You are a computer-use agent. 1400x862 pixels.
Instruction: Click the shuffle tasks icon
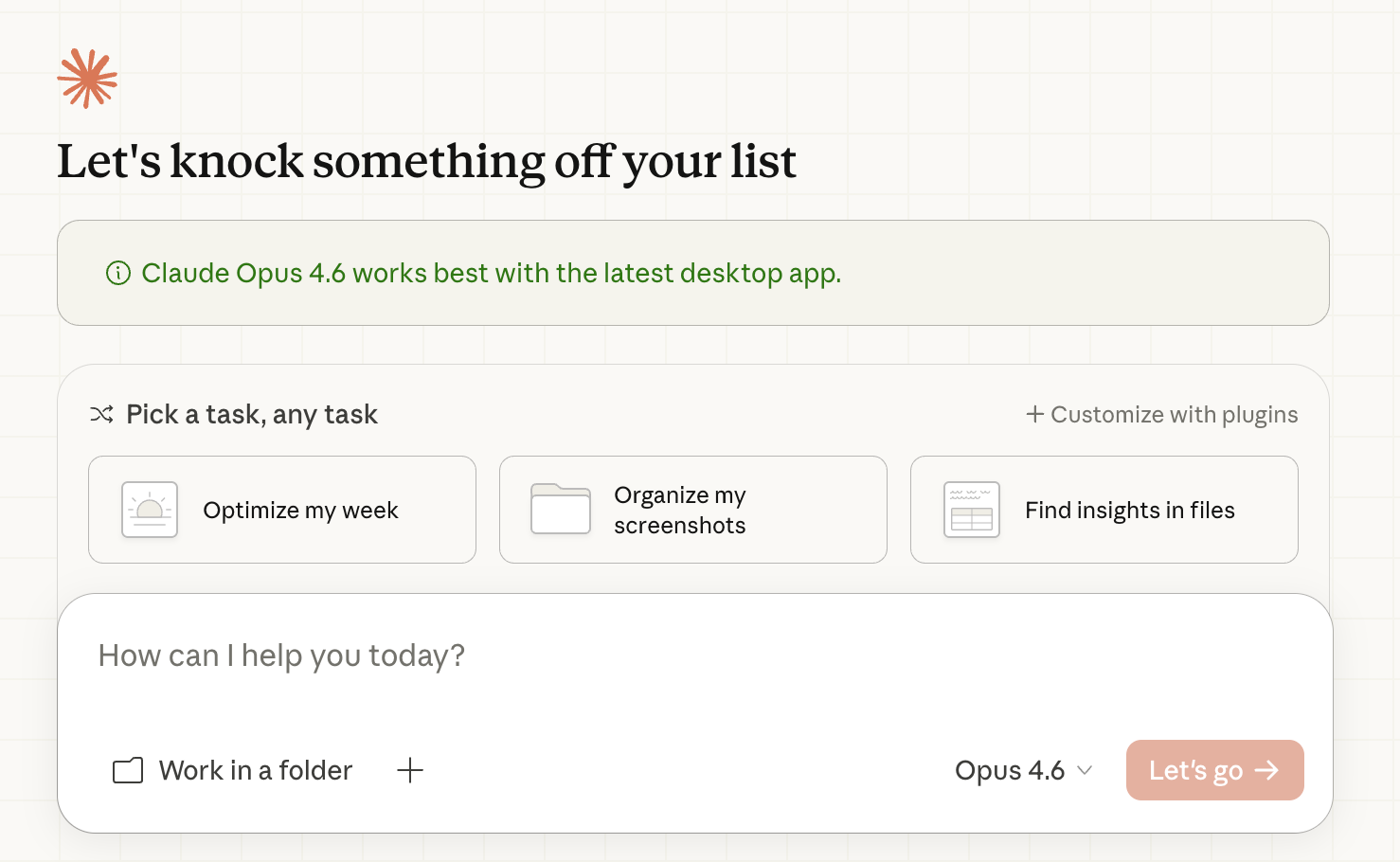101,414
